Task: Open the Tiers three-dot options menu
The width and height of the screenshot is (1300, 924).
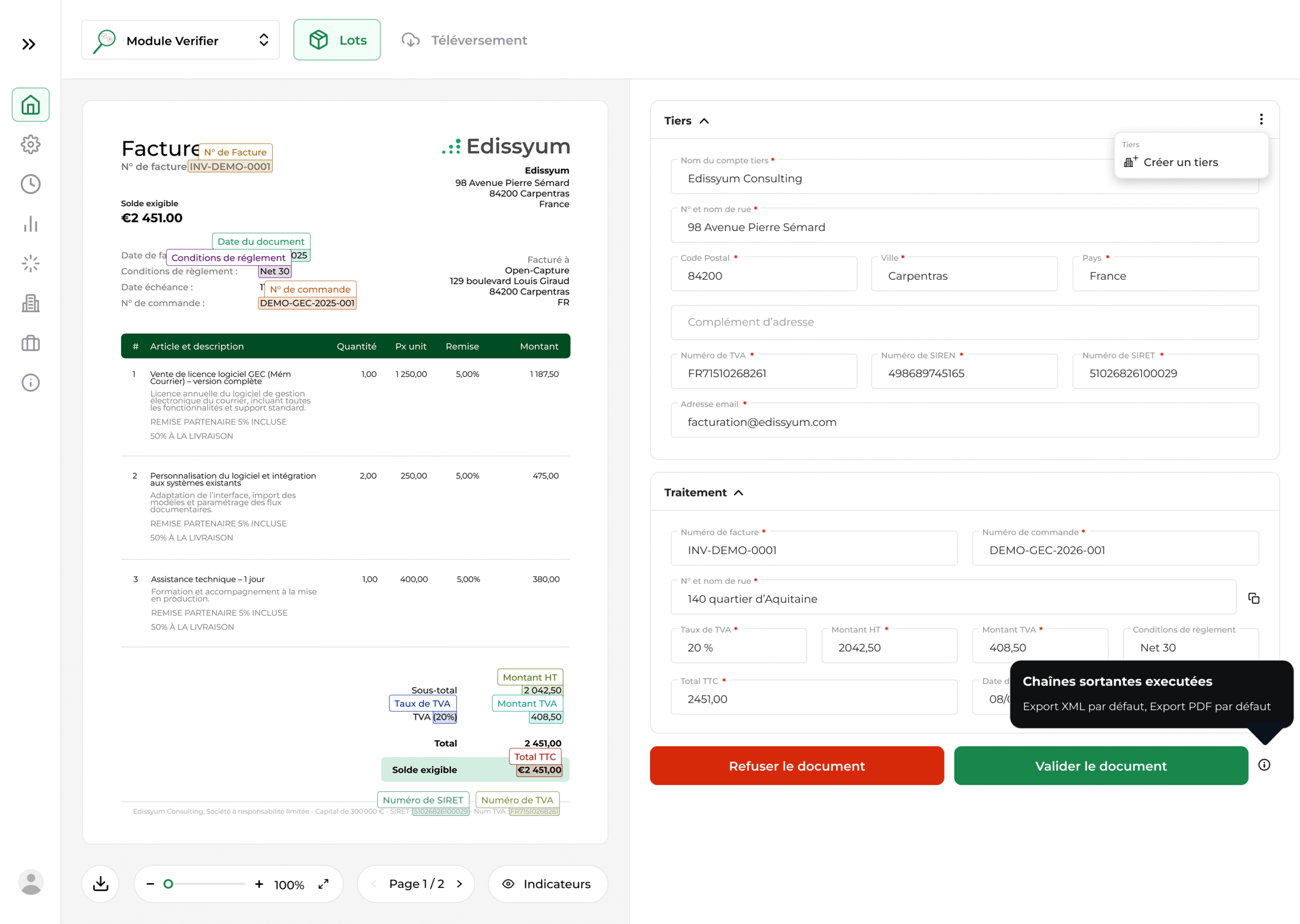Action: point(1261,119)
